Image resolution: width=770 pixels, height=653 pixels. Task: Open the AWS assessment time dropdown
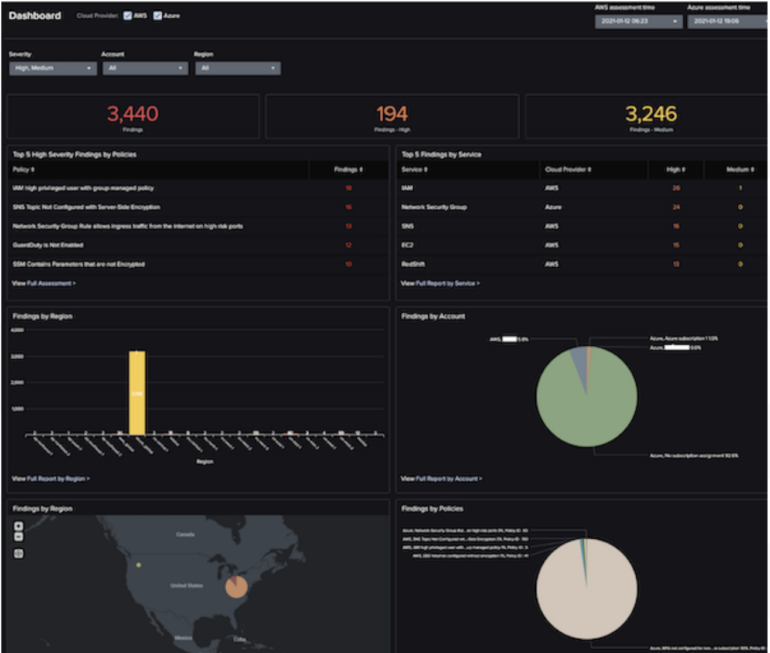tap(638, 21)
